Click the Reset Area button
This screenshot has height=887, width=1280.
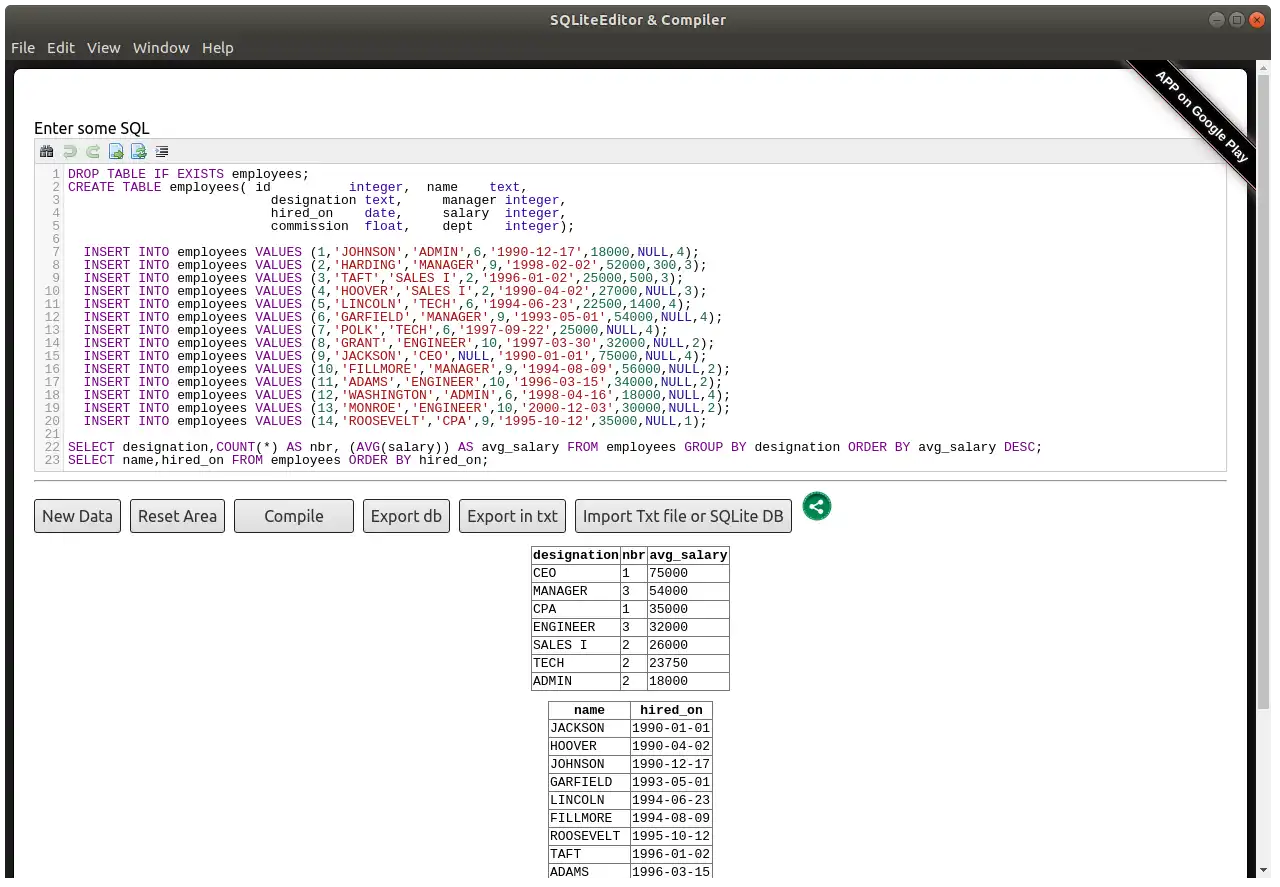[177, 516]
